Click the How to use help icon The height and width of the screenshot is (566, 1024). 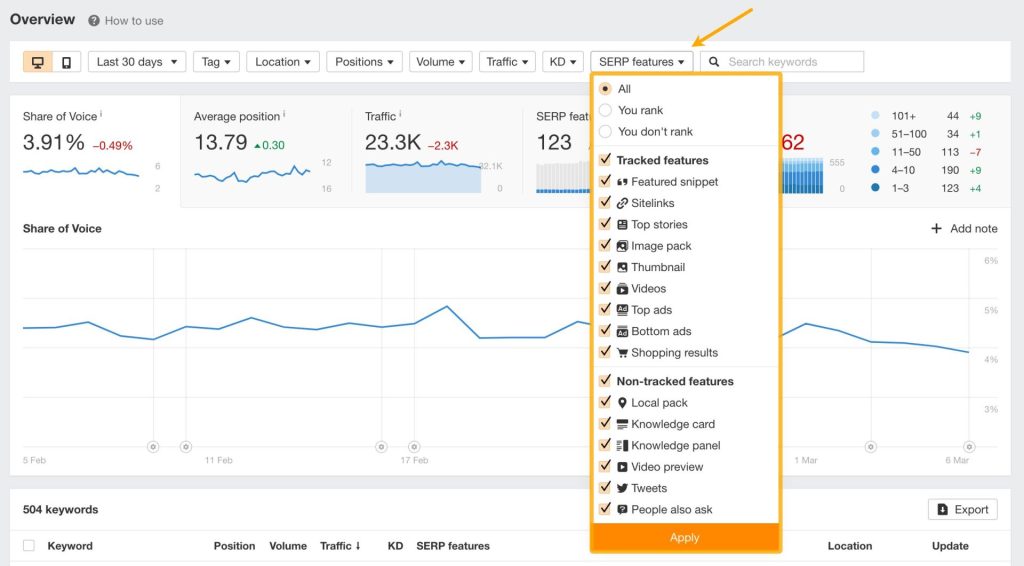[x=94, y=21]
